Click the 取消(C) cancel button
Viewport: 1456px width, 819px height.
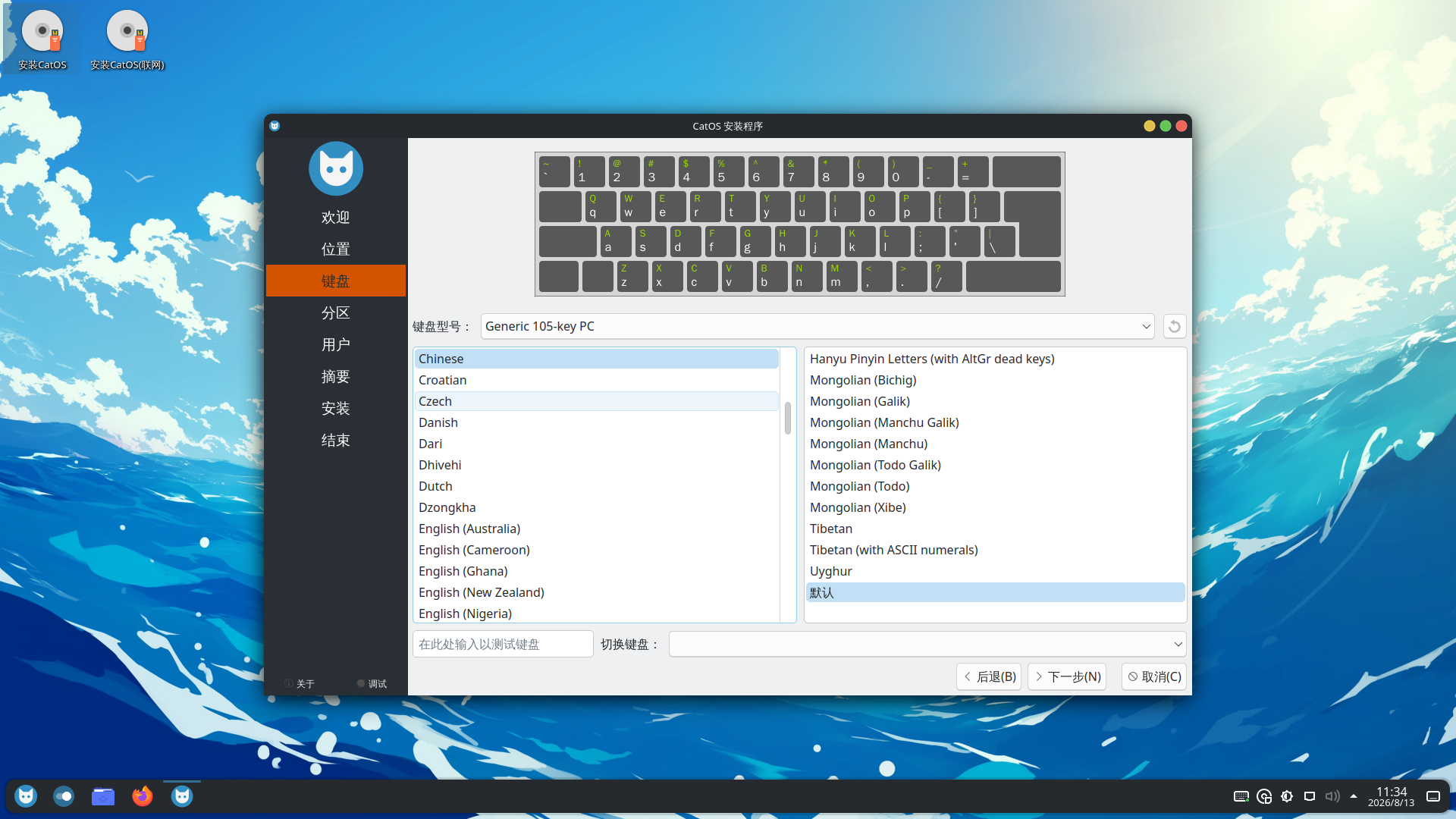point(1154,676)
